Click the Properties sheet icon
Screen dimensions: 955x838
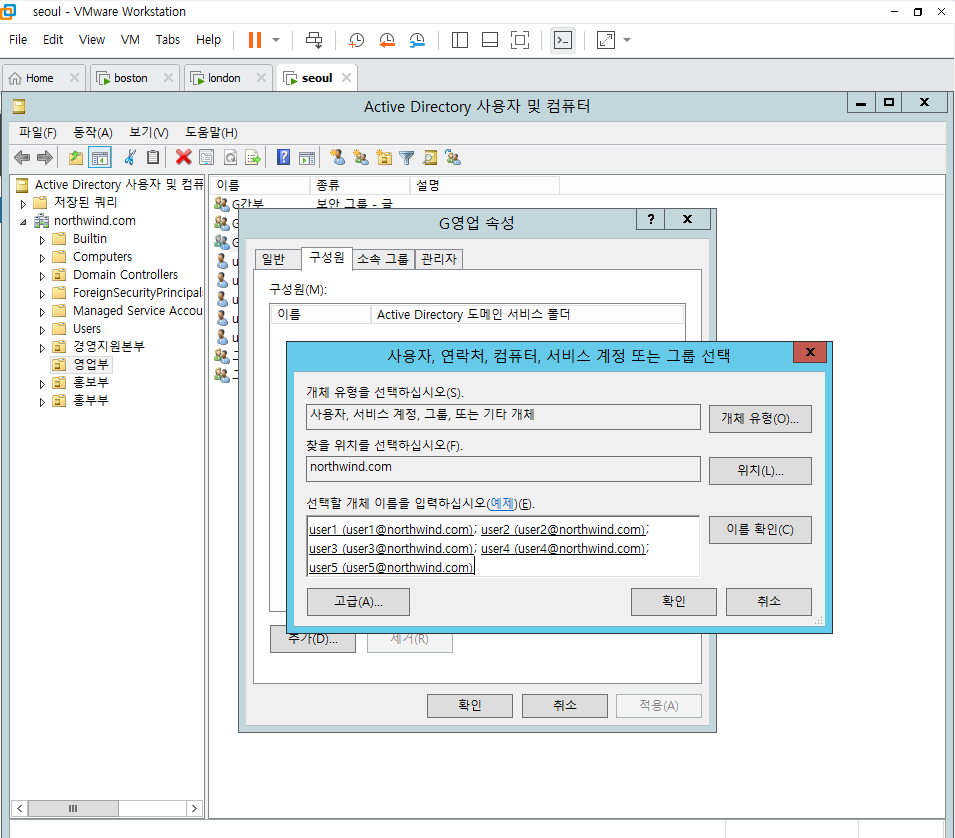pos(206,158)
